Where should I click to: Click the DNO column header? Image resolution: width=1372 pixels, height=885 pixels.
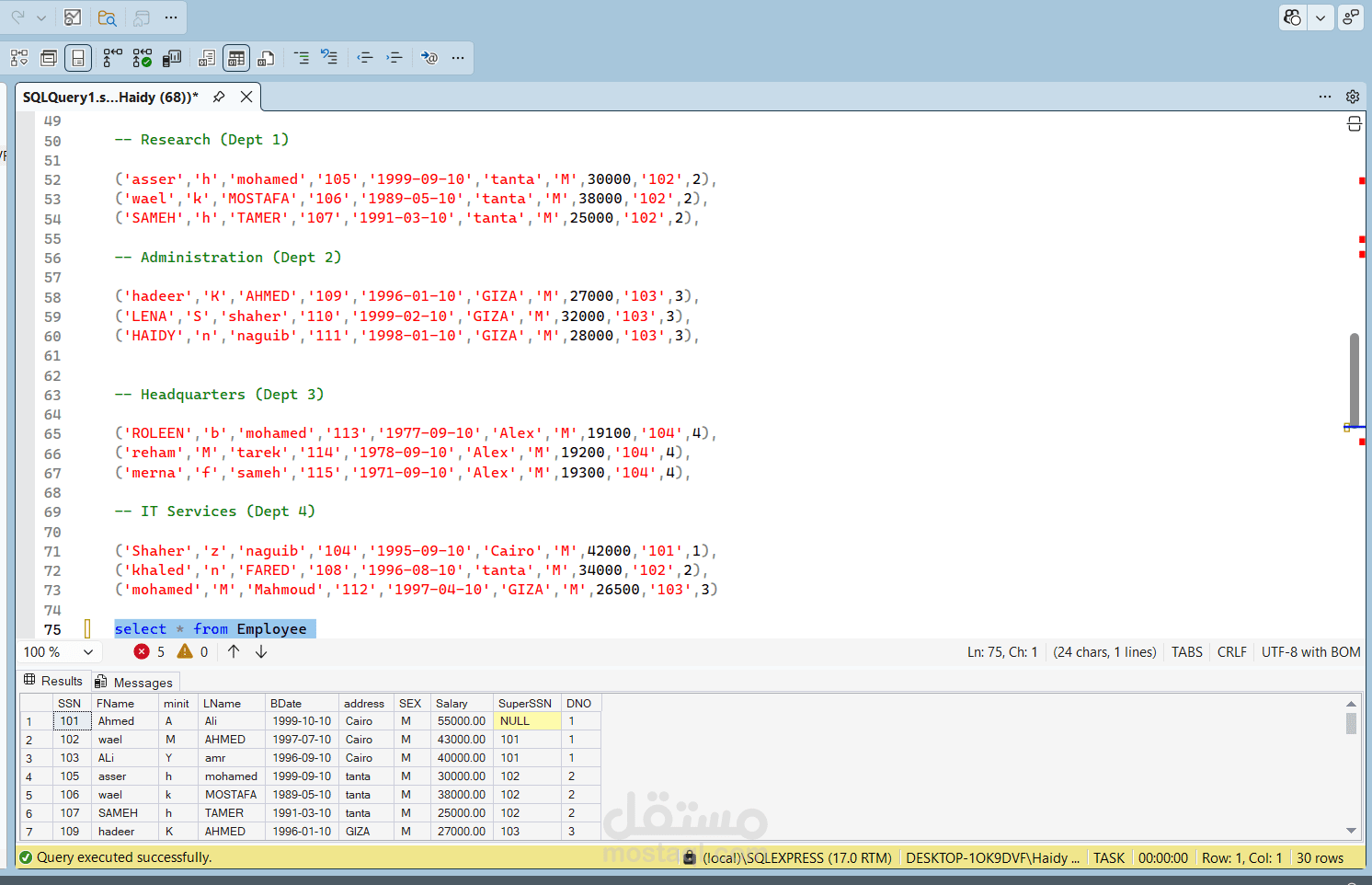tap(579, 704)
